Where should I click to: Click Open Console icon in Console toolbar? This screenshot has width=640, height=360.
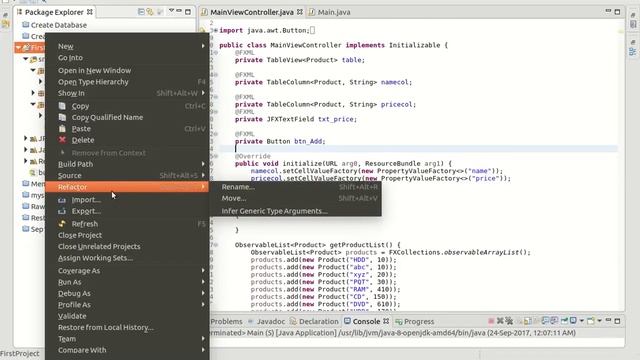[x=591, y=321]
